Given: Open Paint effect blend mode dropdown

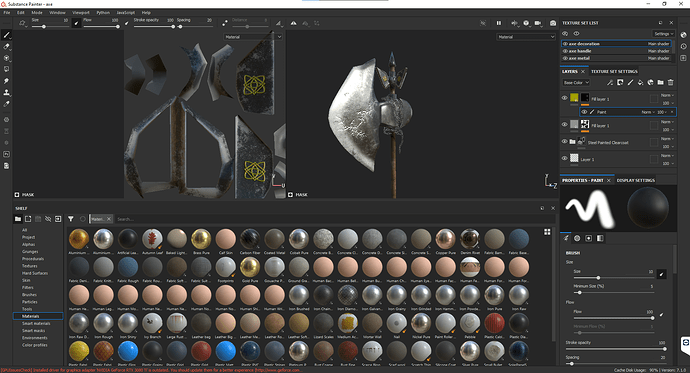Looking at the screenshot, I should click(x=647, y=112).
